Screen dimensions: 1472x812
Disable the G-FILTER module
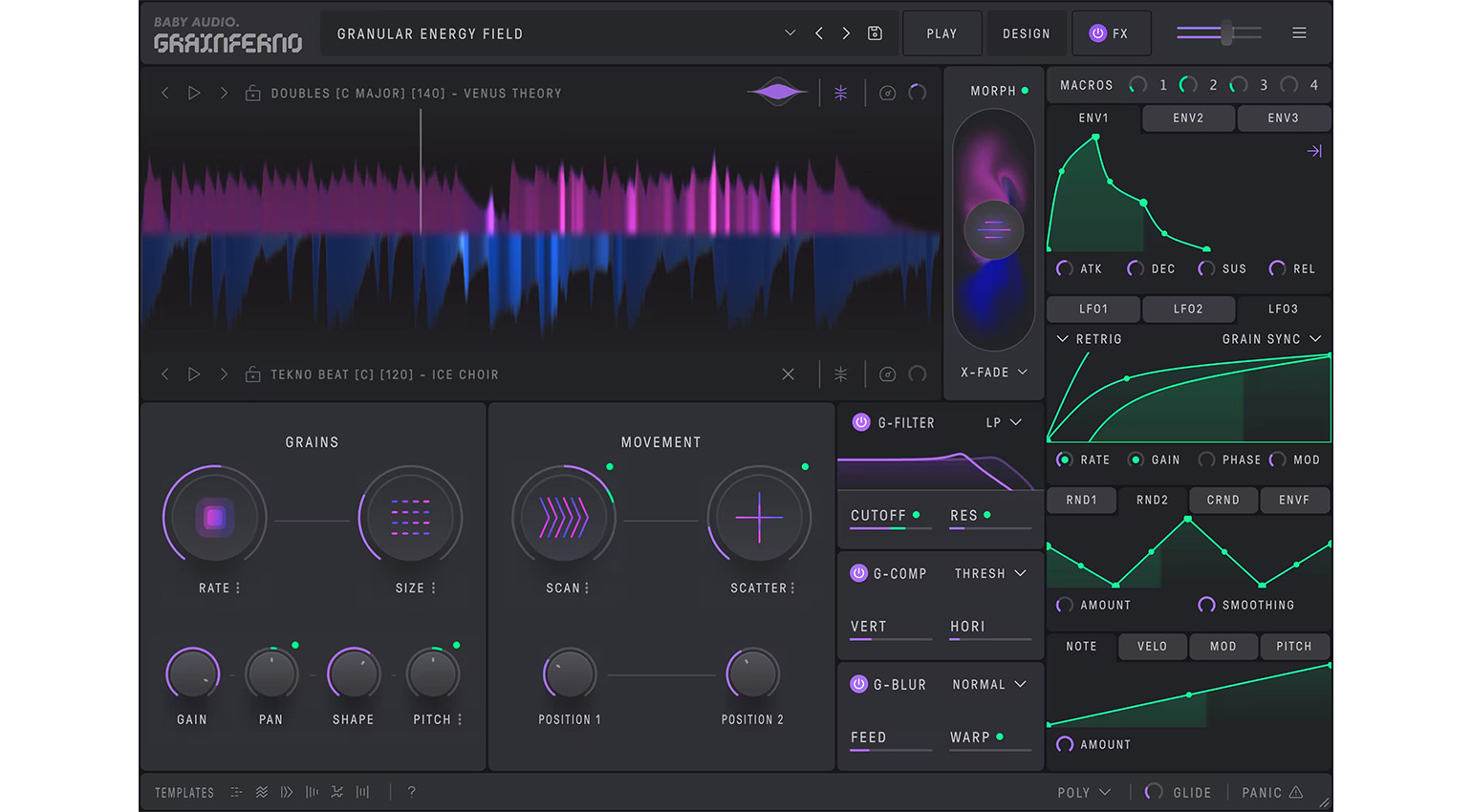[x=859, y=422]
